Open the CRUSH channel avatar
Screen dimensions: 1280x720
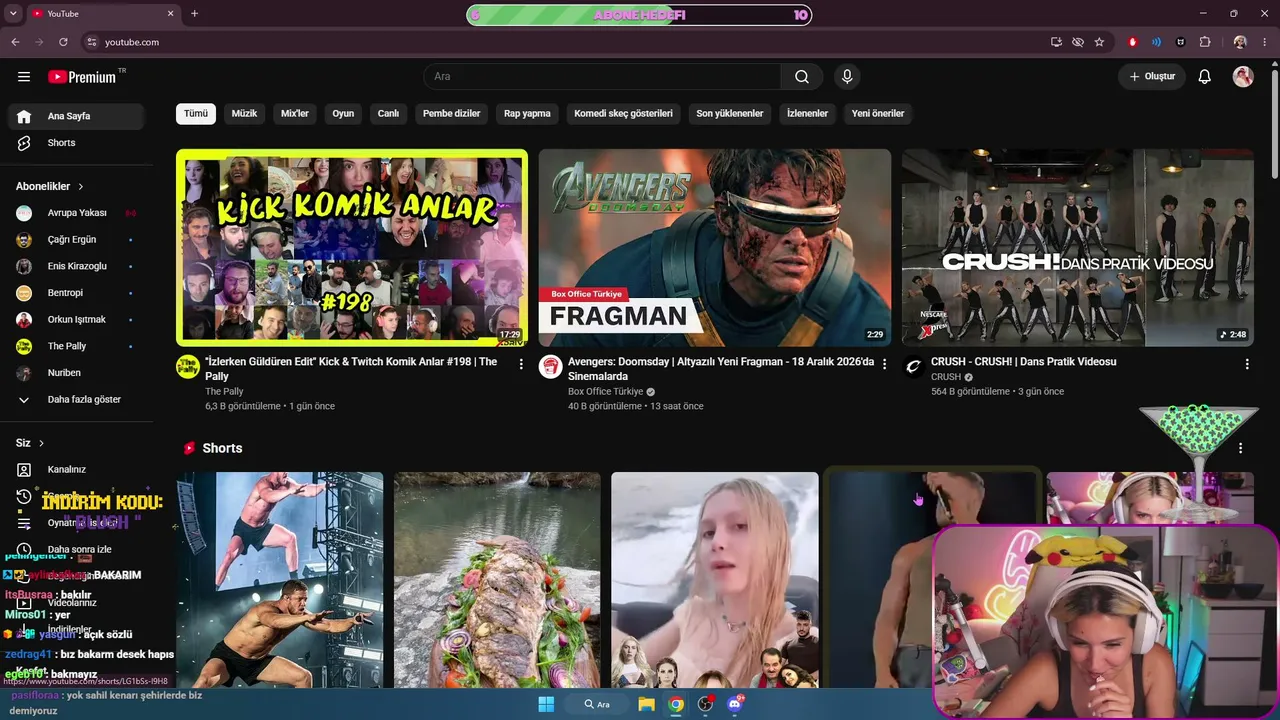[914, 367]
